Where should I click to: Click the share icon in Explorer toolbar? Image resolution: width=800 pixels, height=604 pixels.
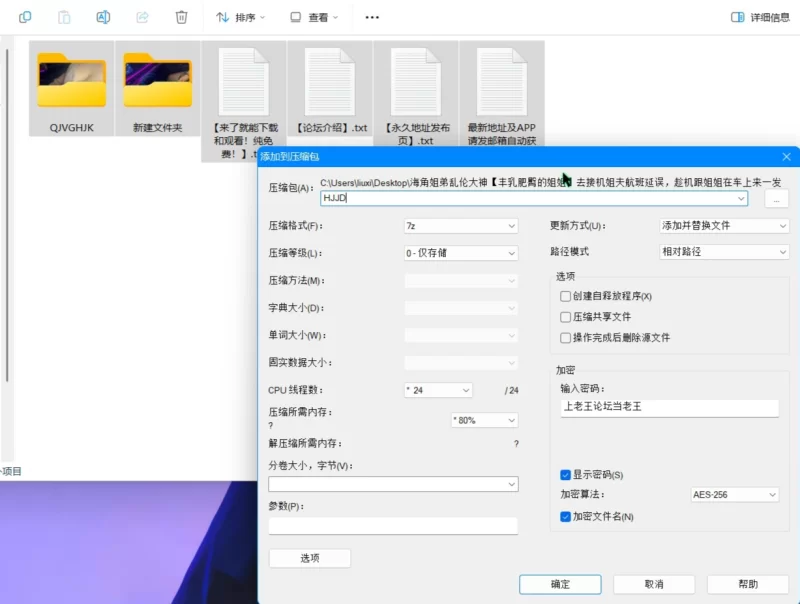click(142, 17)
